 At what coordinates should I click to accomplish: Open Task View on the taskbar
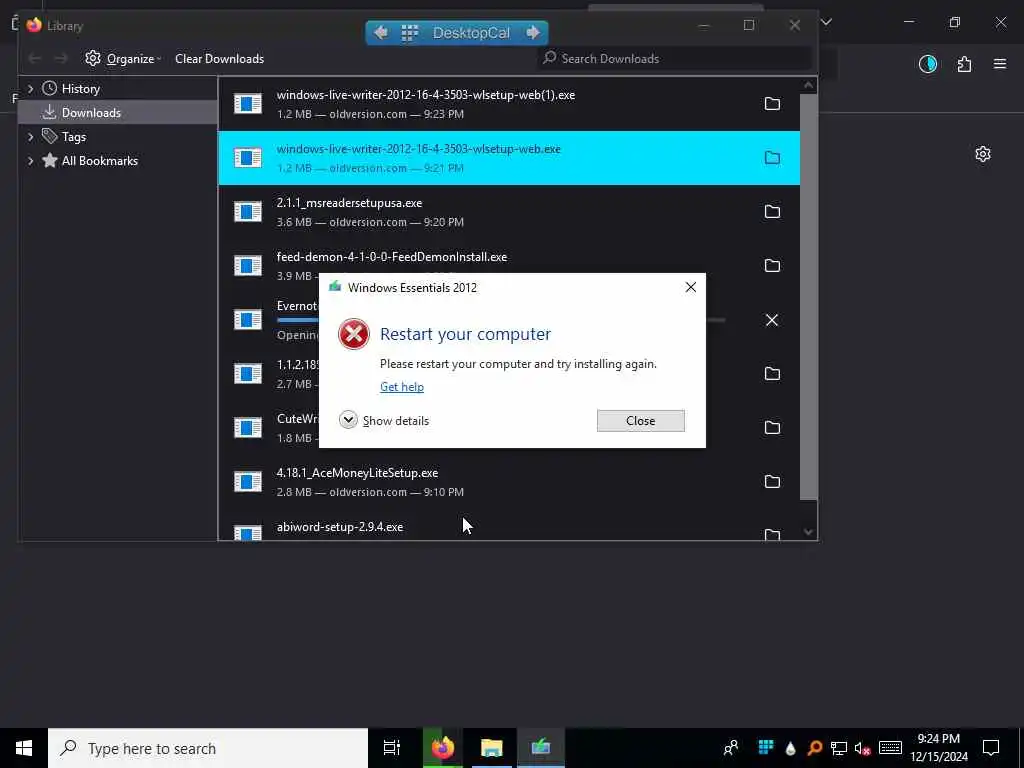point(392,748)
